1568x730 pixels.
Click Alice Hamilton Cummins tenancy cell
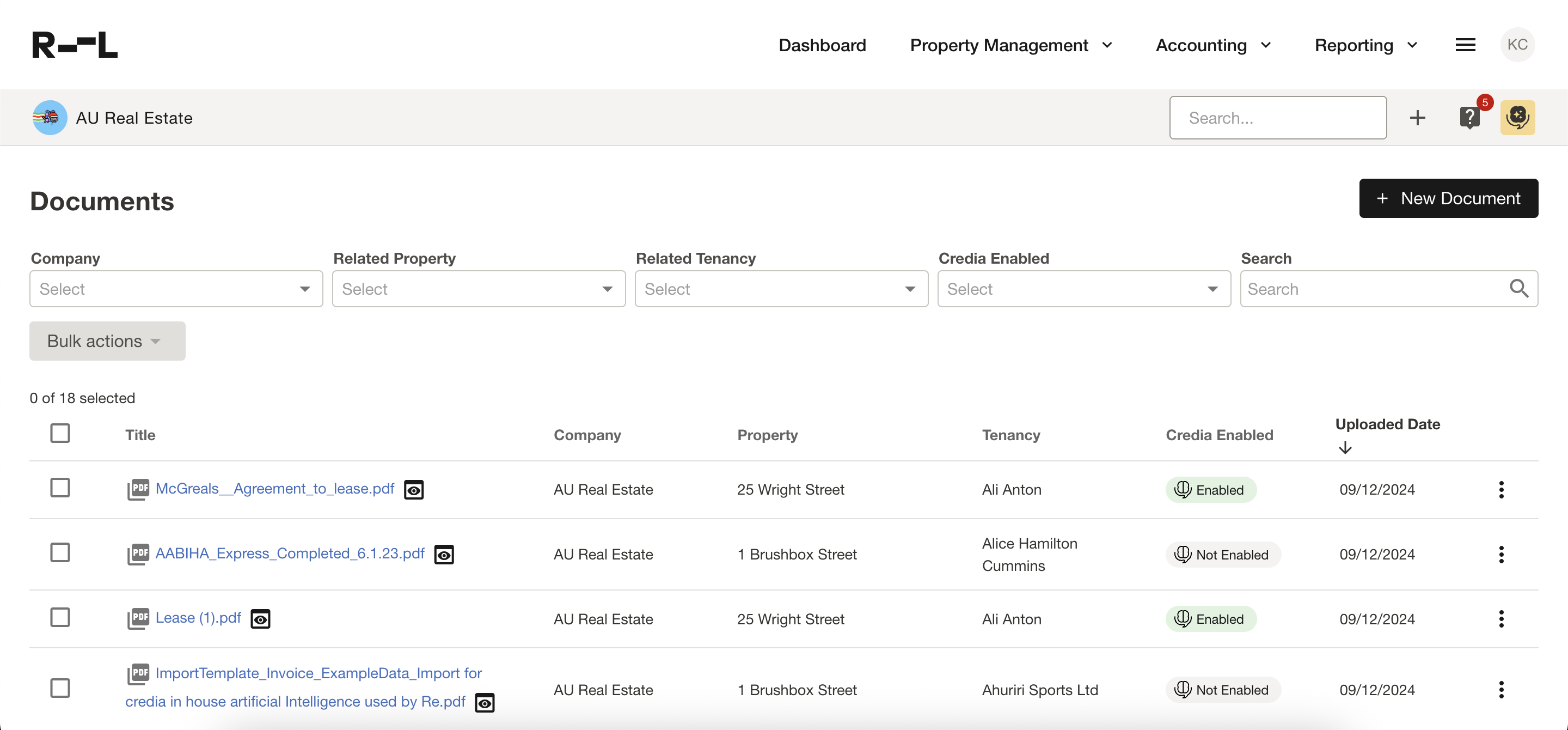point(1030,555)
